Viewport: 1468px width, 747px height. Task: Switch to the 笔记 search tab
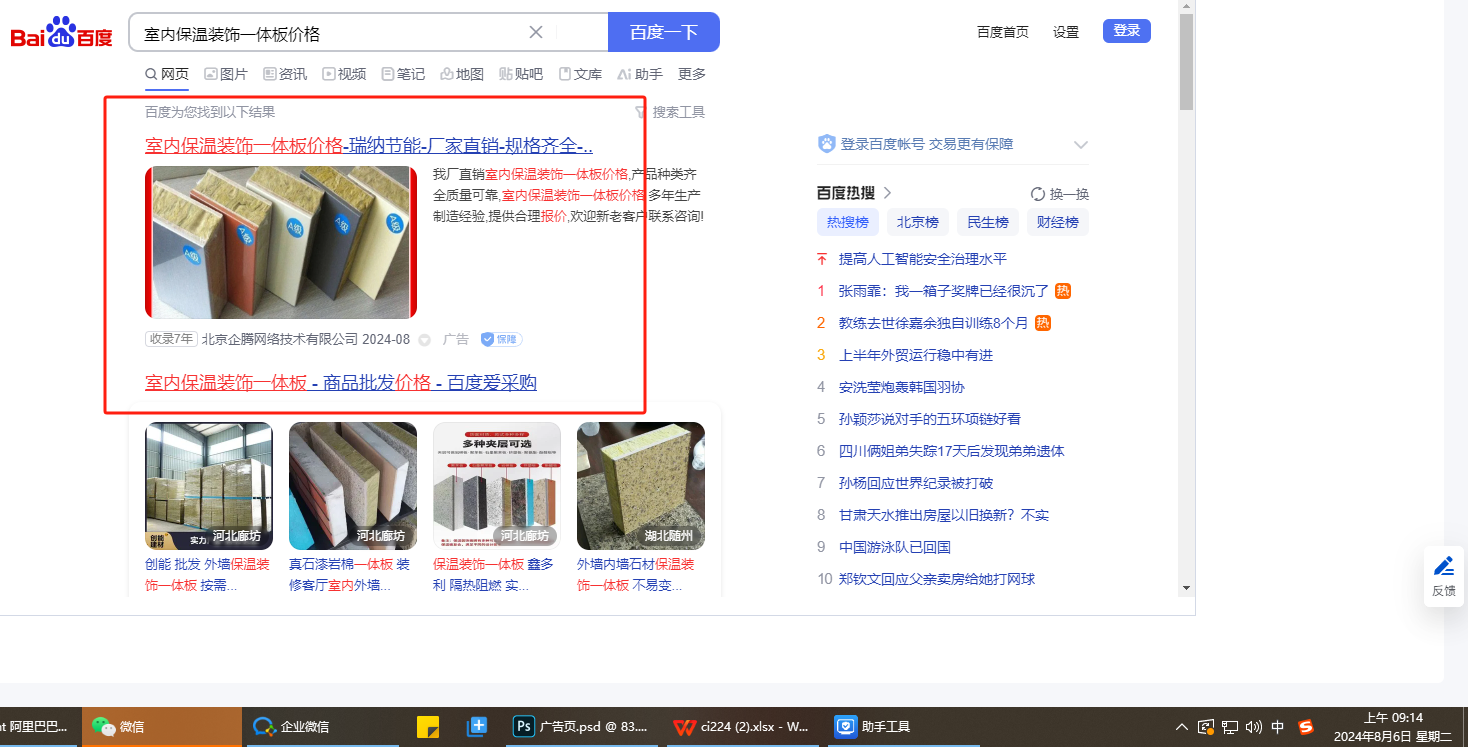pyautogui.click(x=403, y=74)
